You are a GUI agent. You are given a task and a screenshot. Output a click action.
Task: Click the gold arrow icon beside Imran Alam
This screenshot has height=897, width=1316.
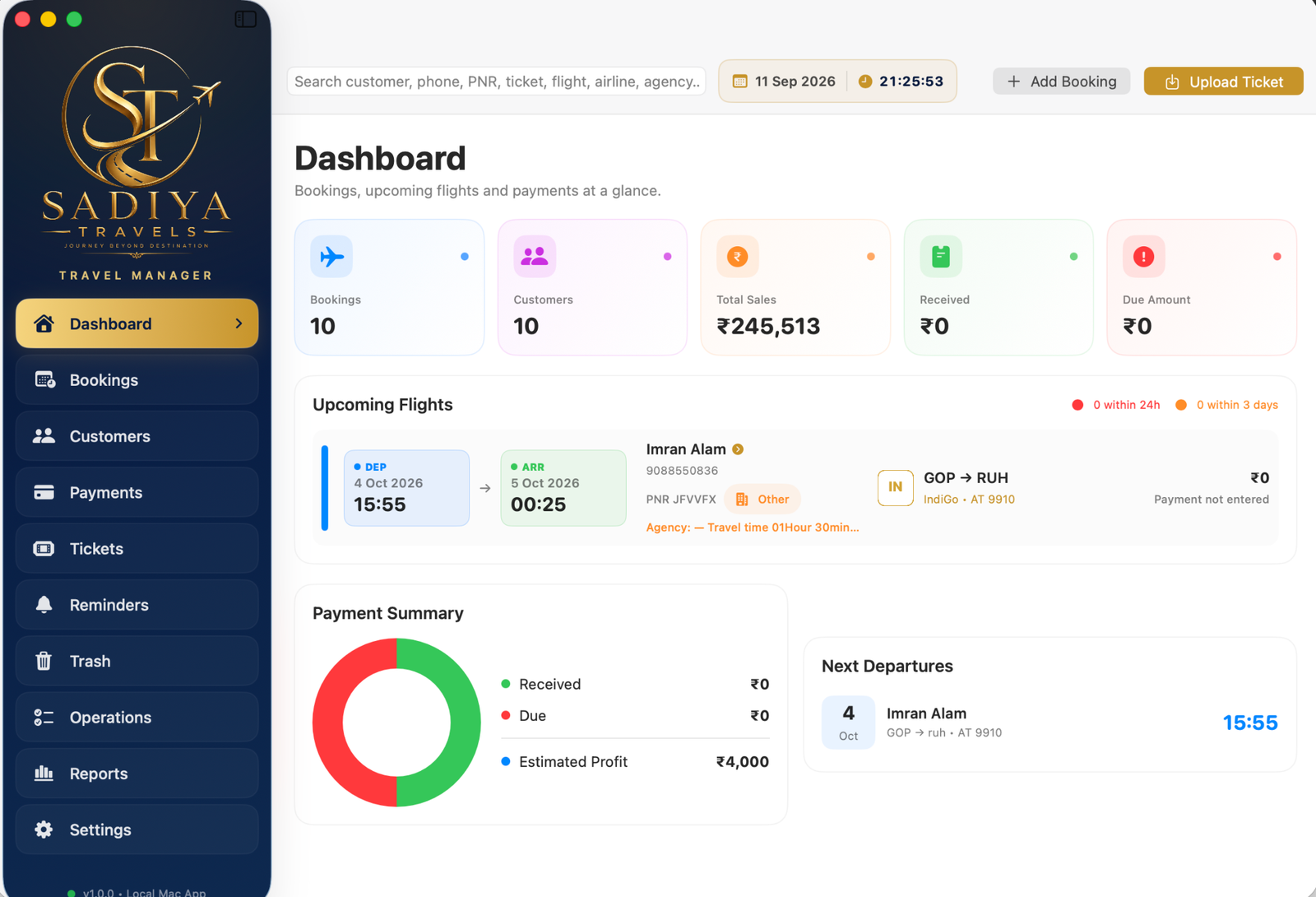[x=738, y=449]
